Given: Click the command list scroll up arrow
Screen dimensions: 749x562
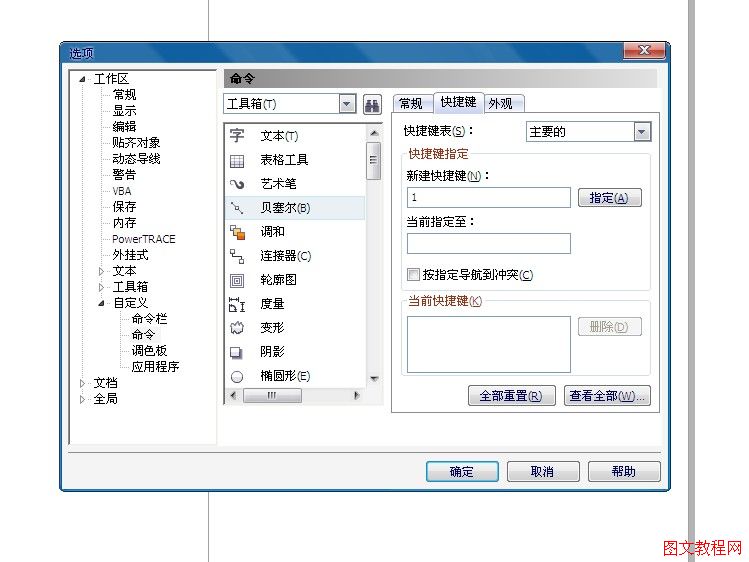Looking at the screenshot, I should (374, 133).
